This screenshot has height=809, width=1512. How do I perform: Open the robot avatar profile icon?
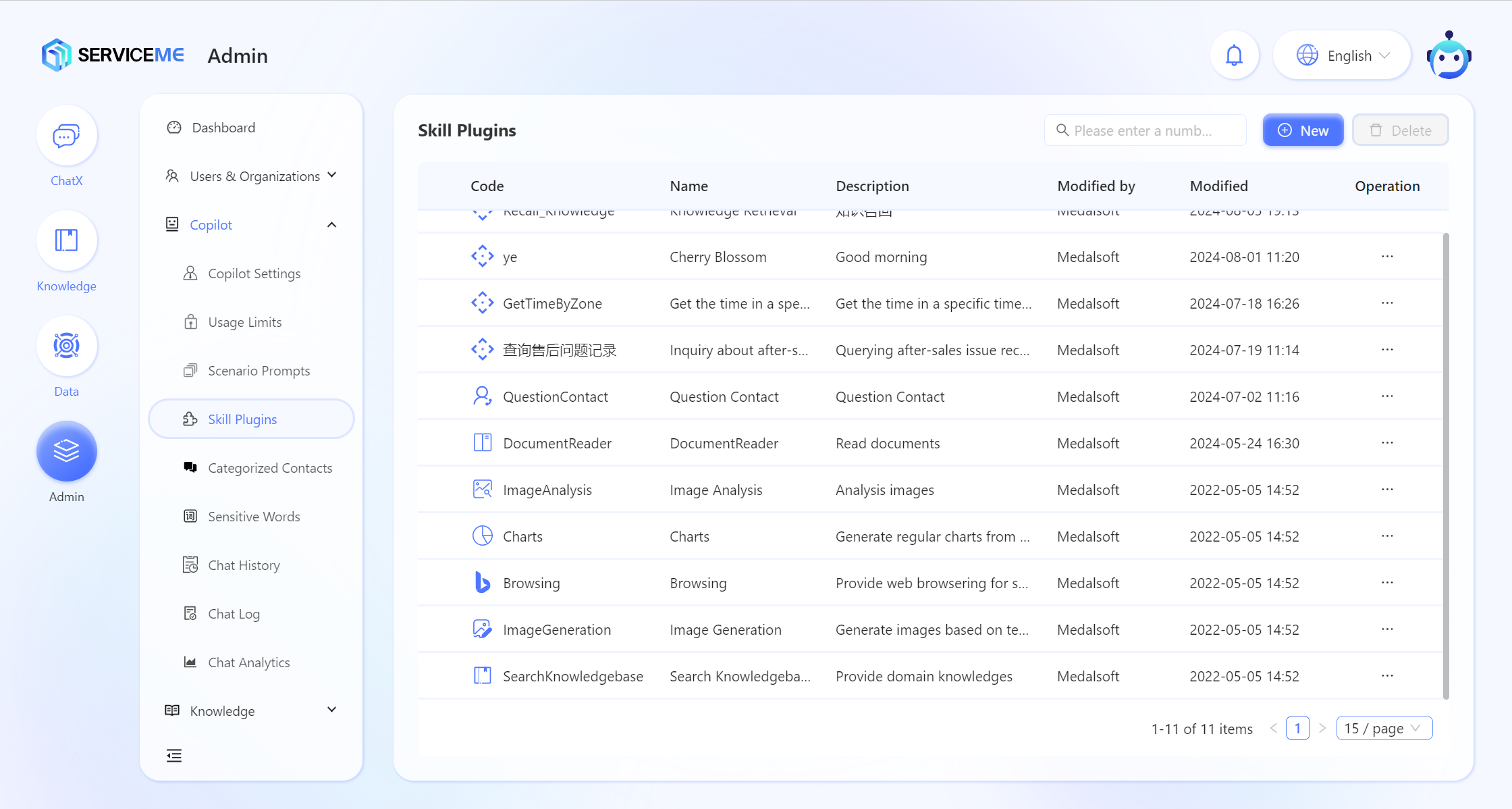pos(1449,55)
